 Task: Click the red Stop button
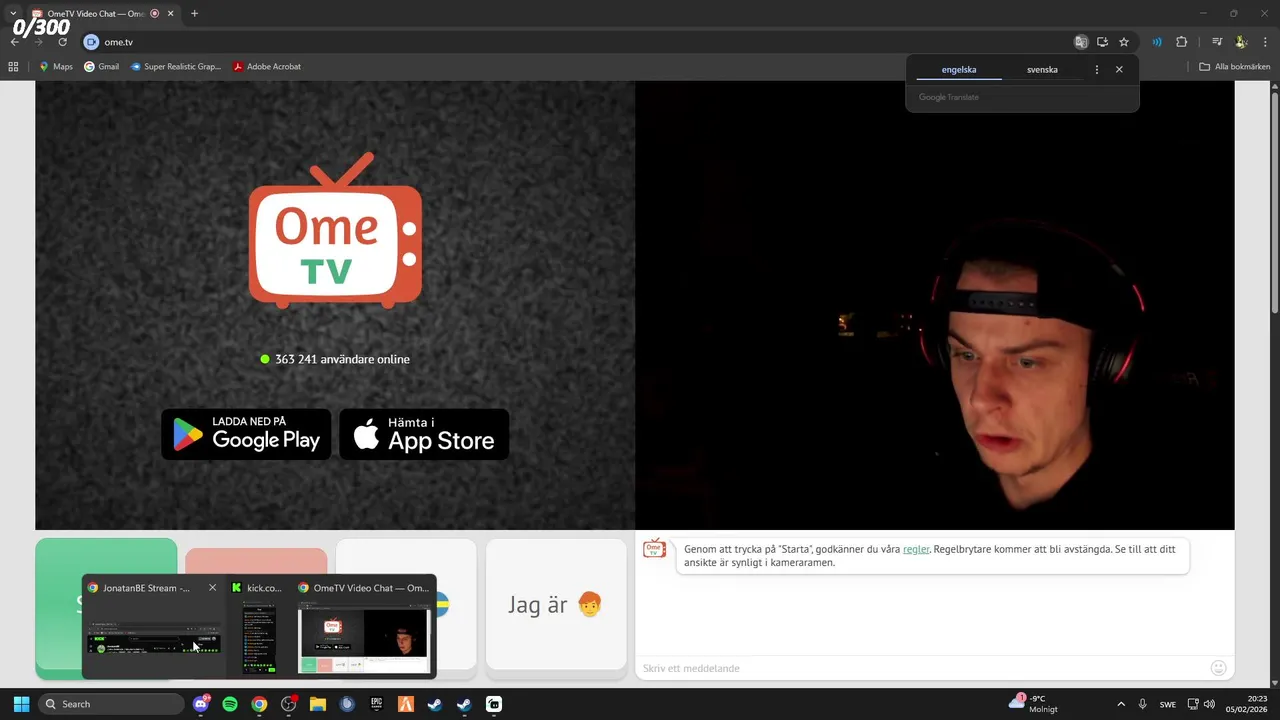tap(256, 561)
